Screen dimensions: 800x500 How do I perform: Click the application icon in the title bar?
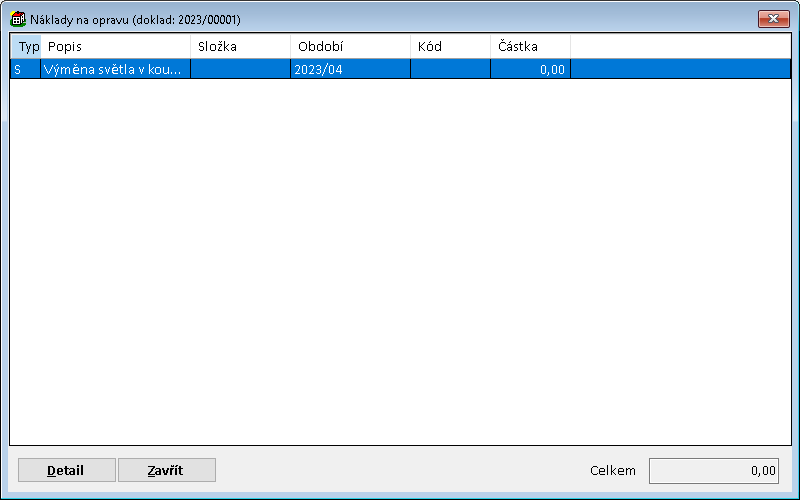tap(18, 19)
